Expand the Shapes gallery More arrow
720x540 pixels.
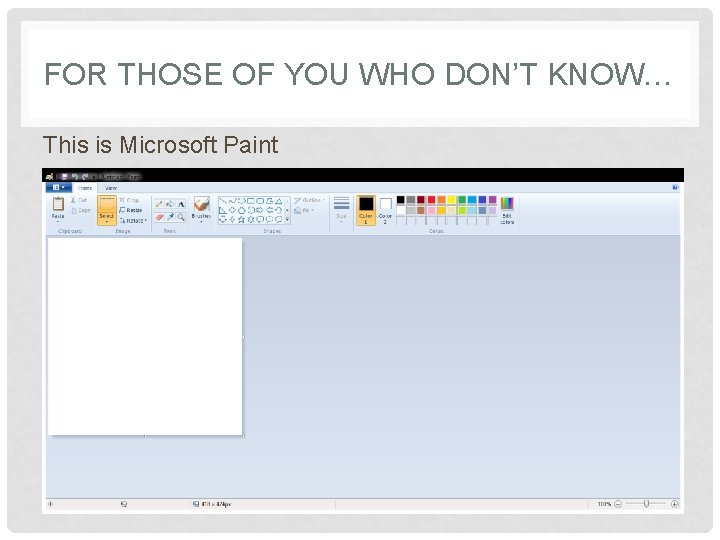(287, 219)
